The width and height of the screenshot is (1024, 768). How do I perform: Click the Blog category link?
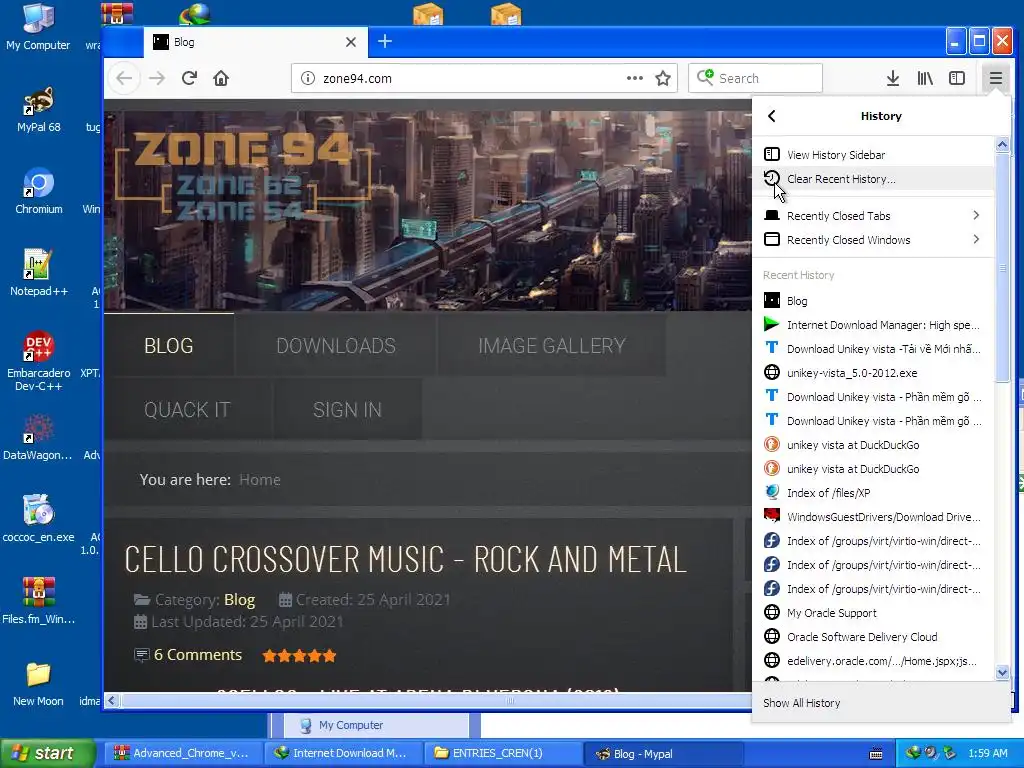239,600
